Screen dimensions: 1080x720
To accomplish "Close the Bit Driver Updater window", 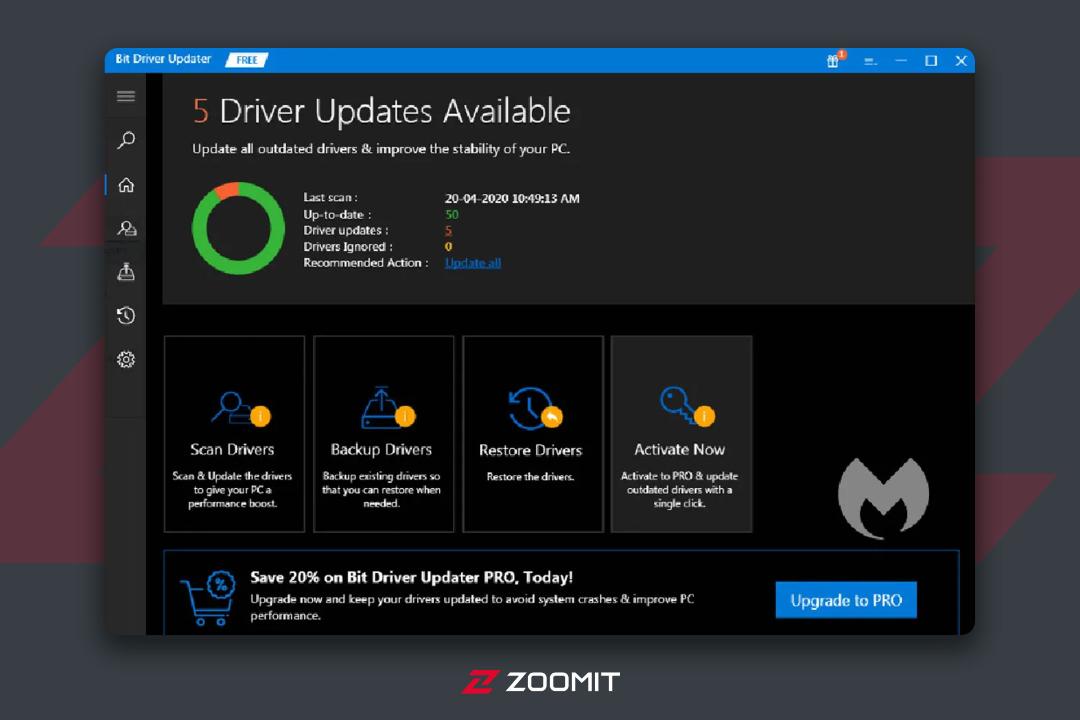I will pyautogui.click(x=961, y=61).
